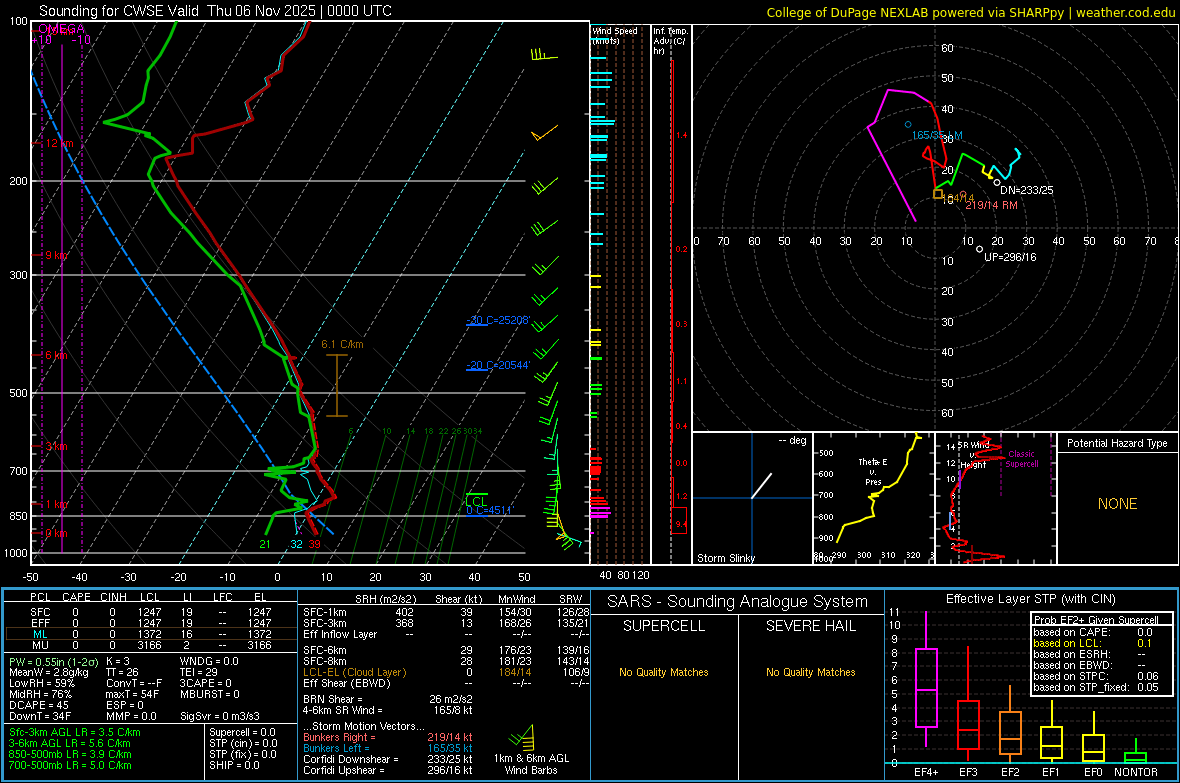Click the surface dewpoint value 21
Screen dimensions: 1180x783
tap(265, 544)
